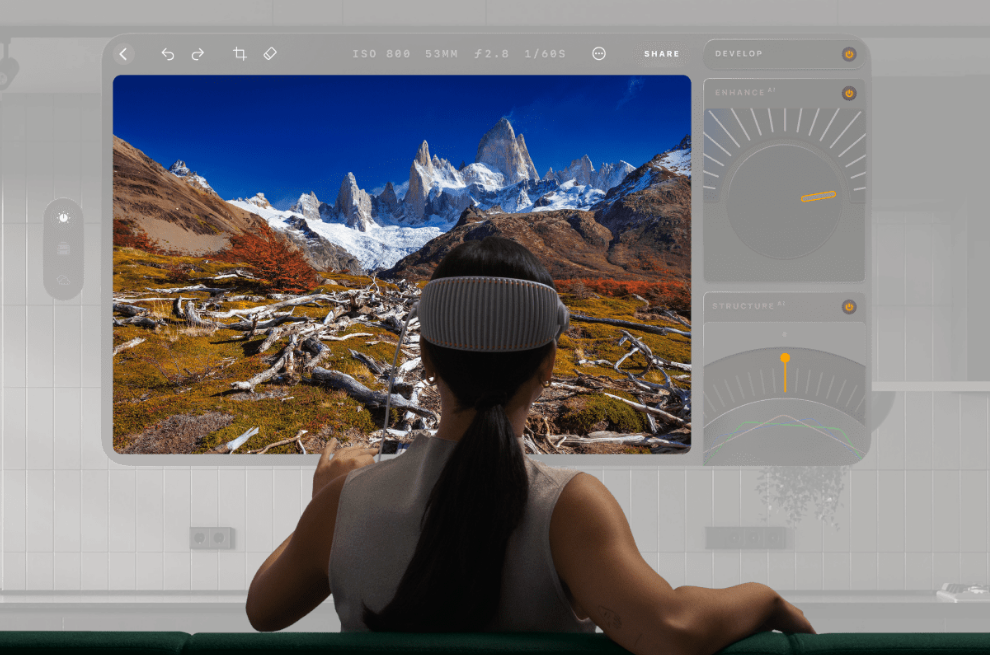Image resolution: width=990 pixels, height=655 pixels.
Task: Select the cloud icon in left sidebar
Action: [x=63, y=280]
